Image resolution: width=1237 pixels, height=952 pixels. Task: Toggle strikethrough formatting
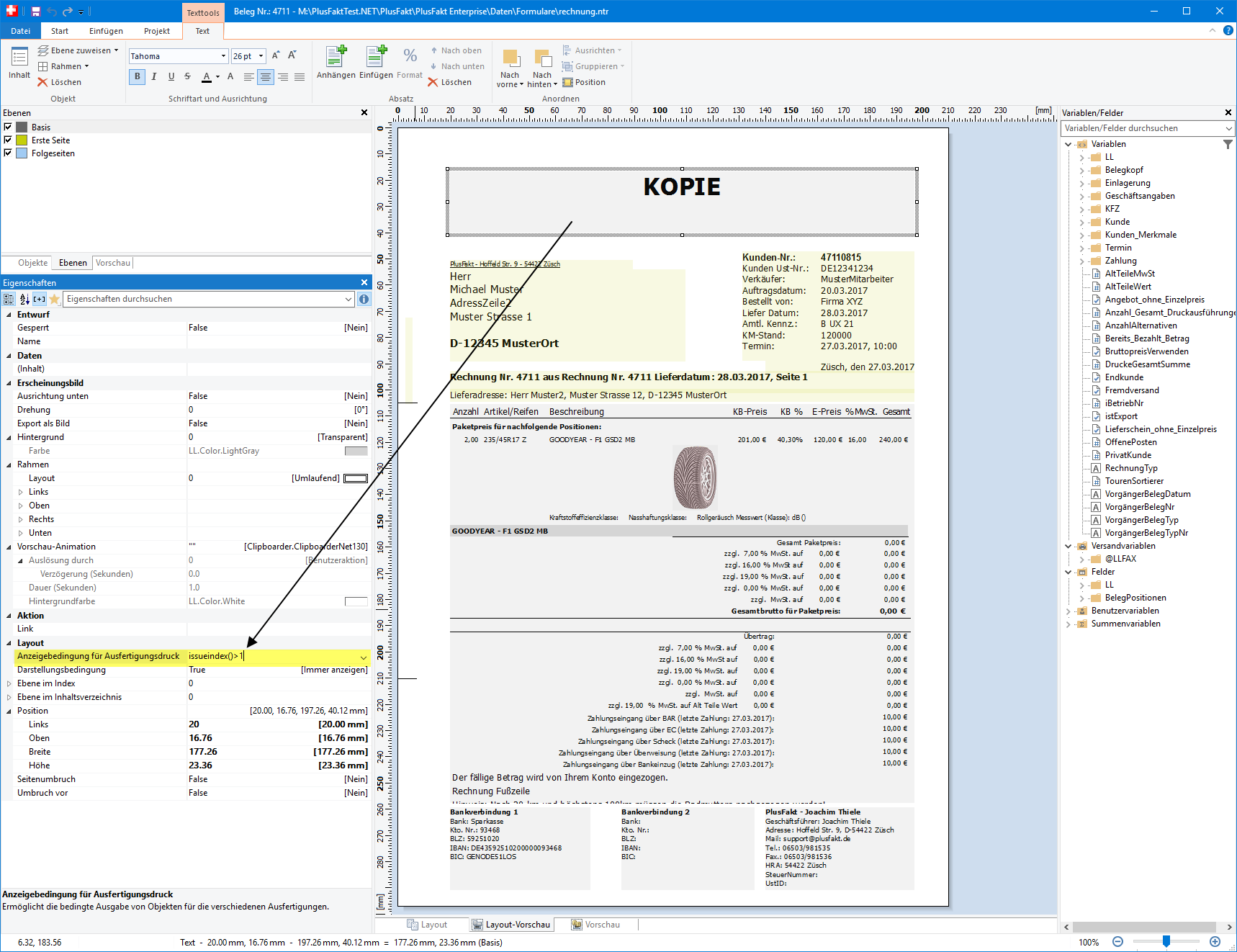coord(187,76)
